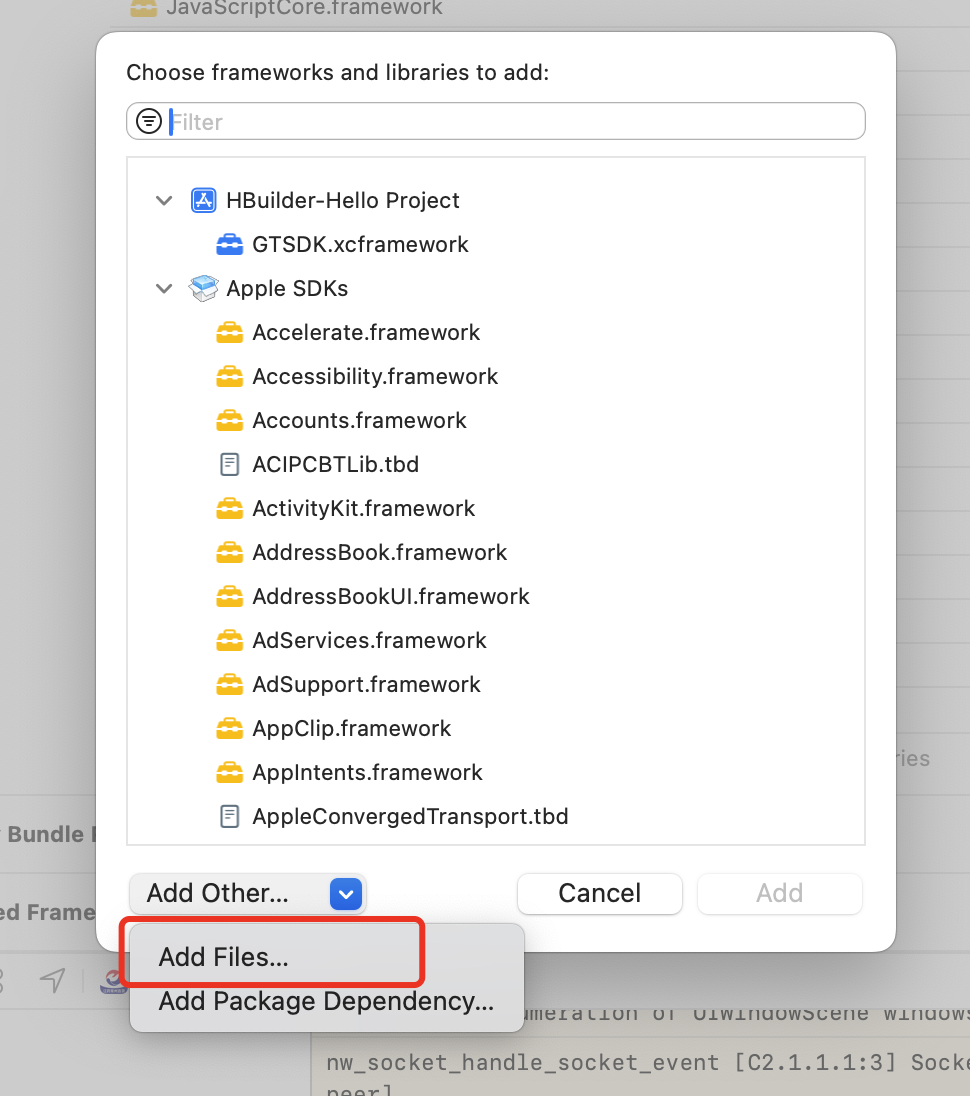Choose Add Files… from the menu

(224, 957)
